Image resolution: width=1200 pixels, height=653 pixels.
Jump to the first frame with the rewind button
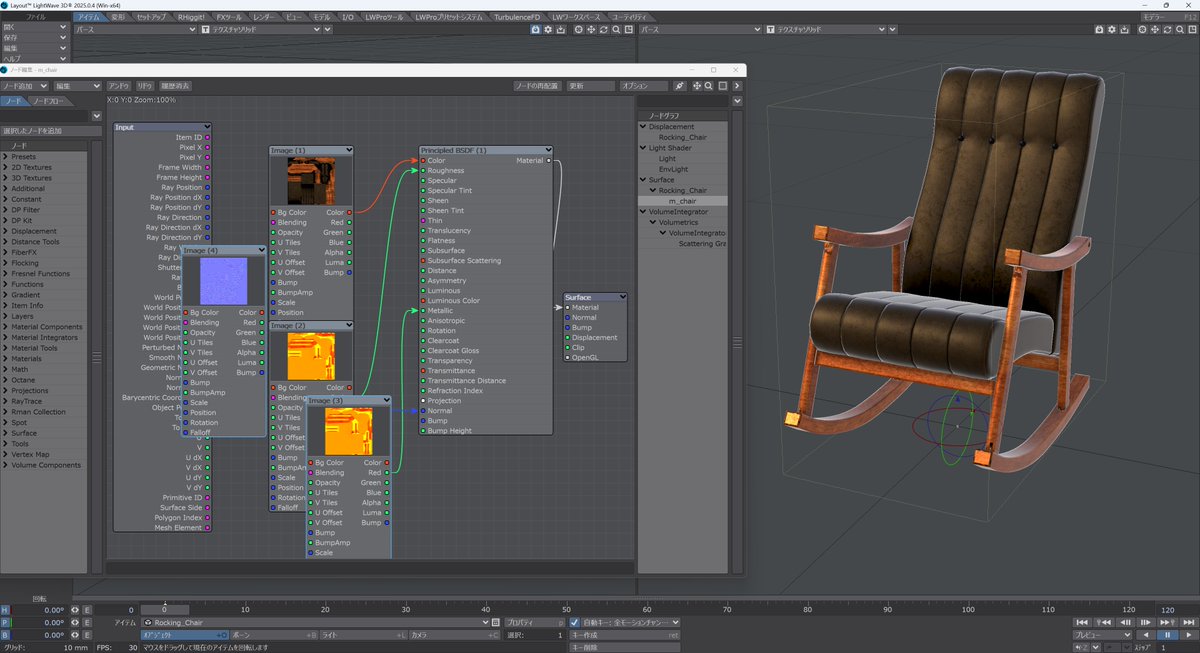(x=1083, y=622)
